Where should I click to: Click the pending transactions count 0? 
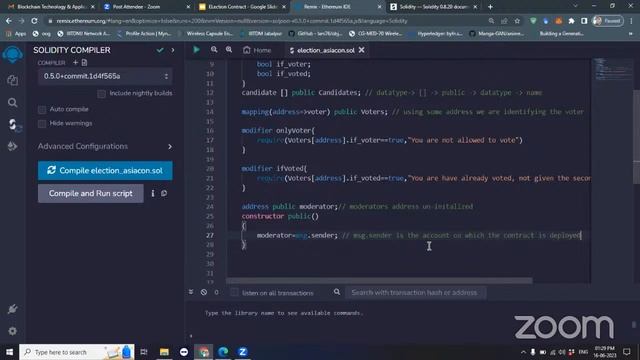[216, 292]
